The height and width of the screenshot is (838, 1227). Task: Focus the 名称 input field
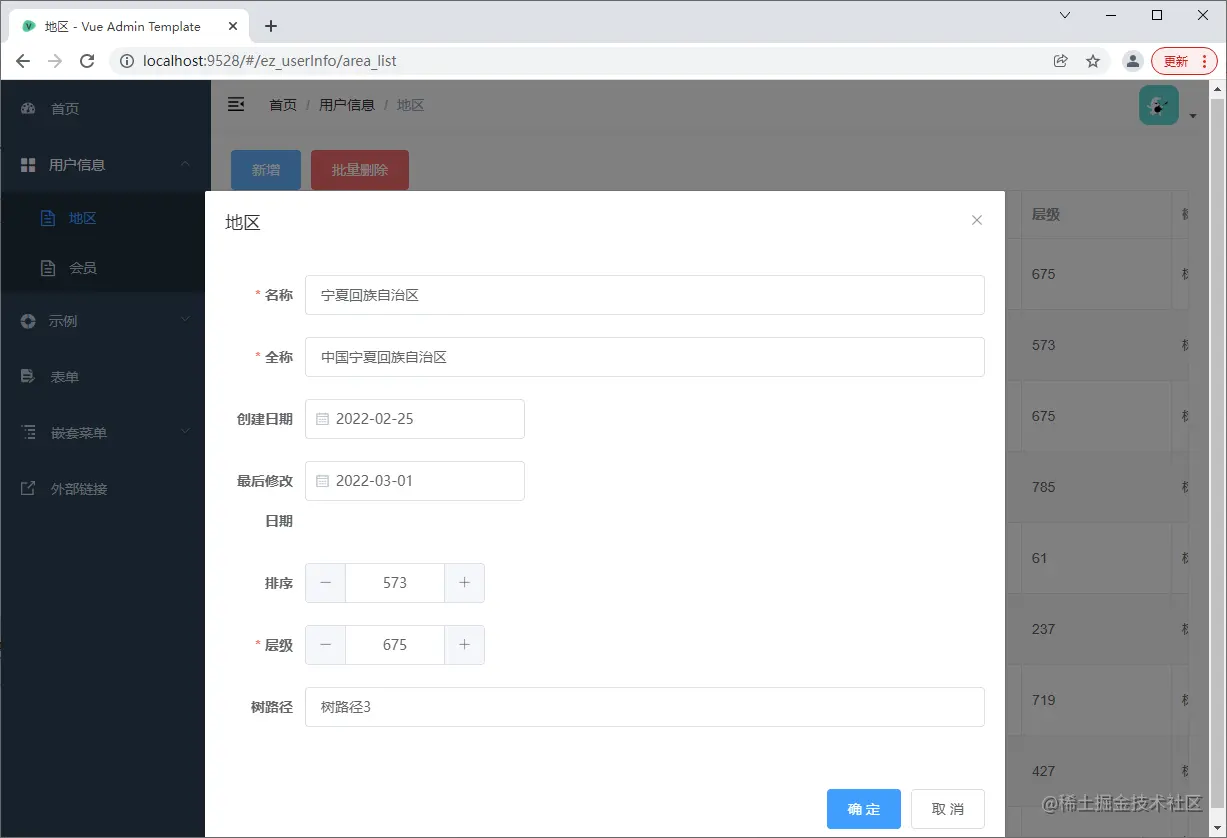[645, 295]
